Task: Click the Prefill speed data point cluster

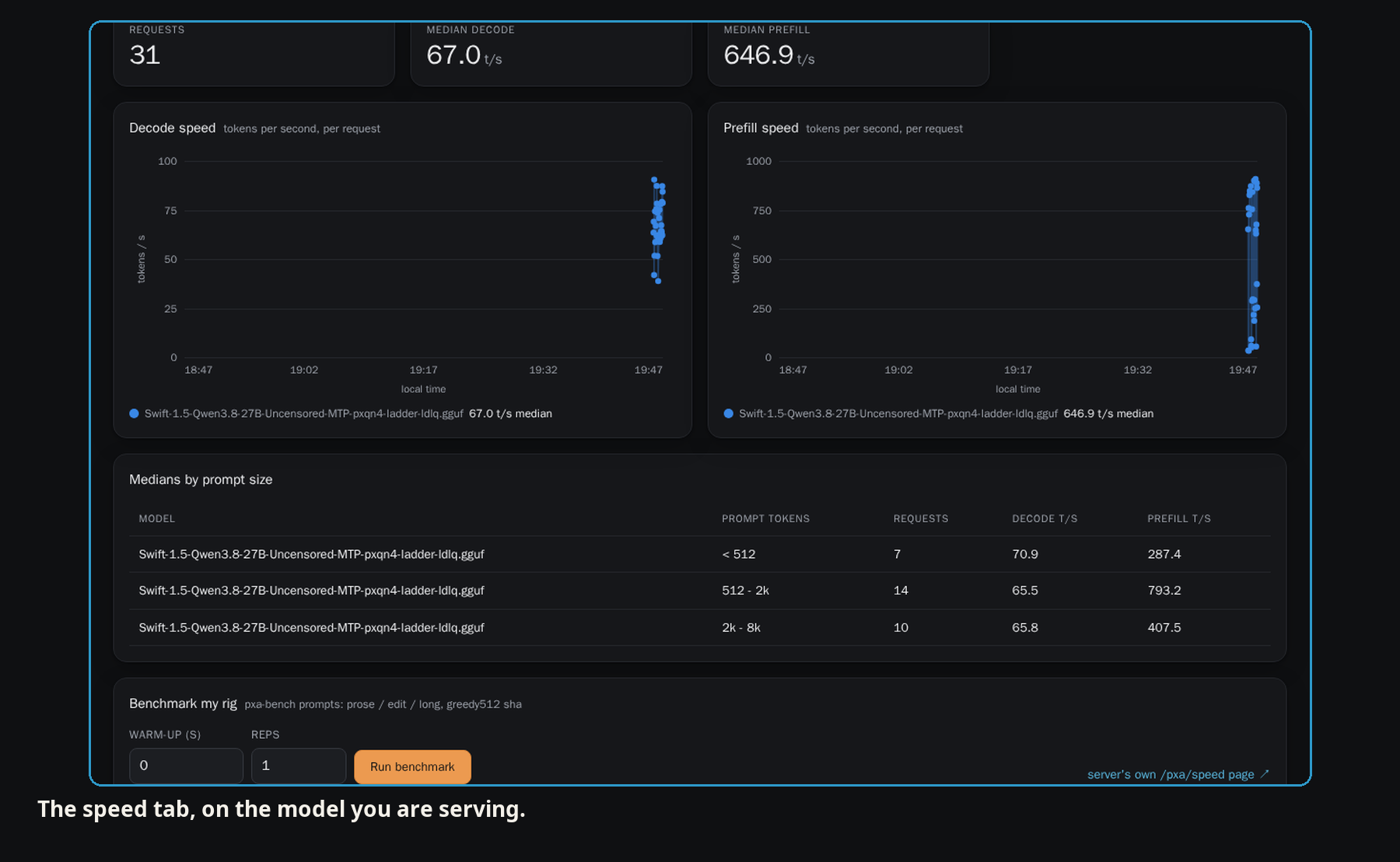Action: coord(1252,265)
